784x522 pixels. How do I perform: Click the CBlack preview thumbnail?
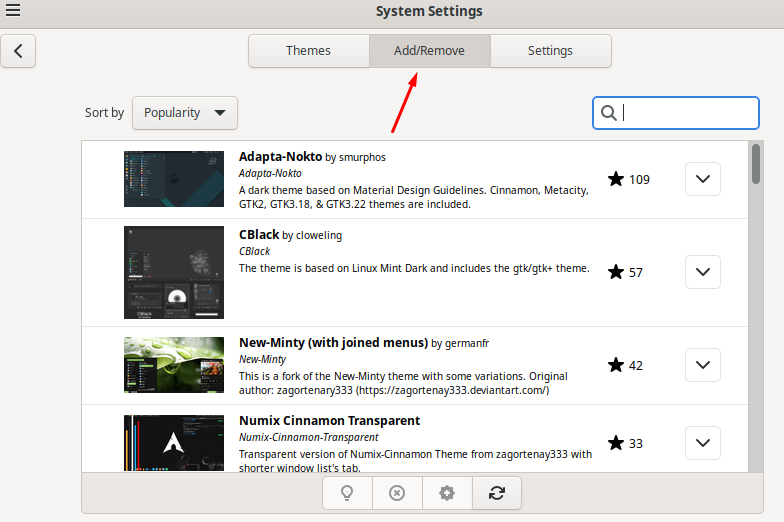[x=174, y=272]
